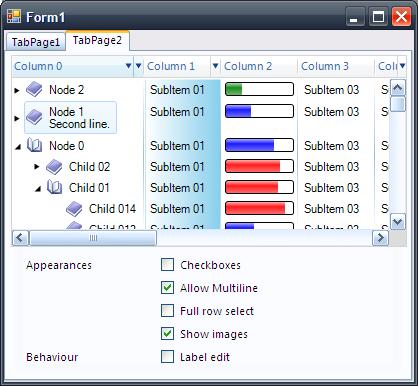Click the horizontal scrollbar left arrow

[20, 238]
